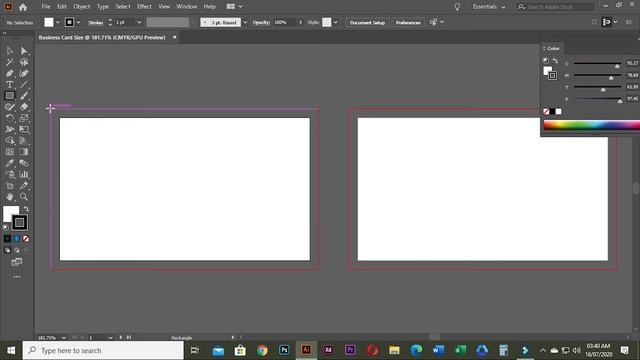The height and width of the screenshot is (360, 640).
Task: Click the Preferences button
Action: 408,22
